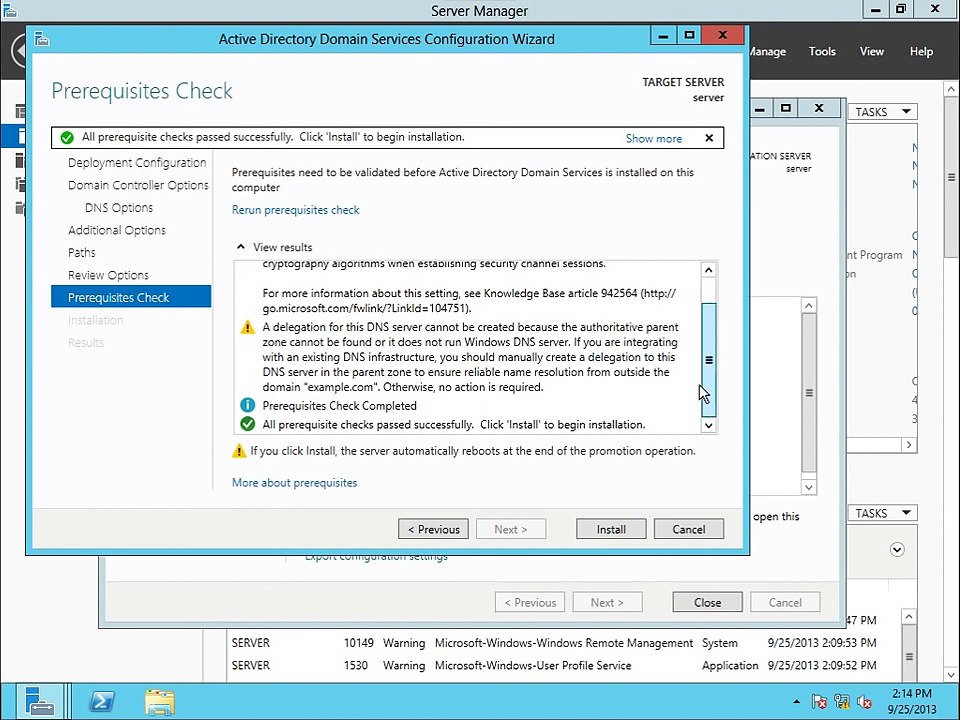Click the Server Manager title bar icon

tap(10, 10)
